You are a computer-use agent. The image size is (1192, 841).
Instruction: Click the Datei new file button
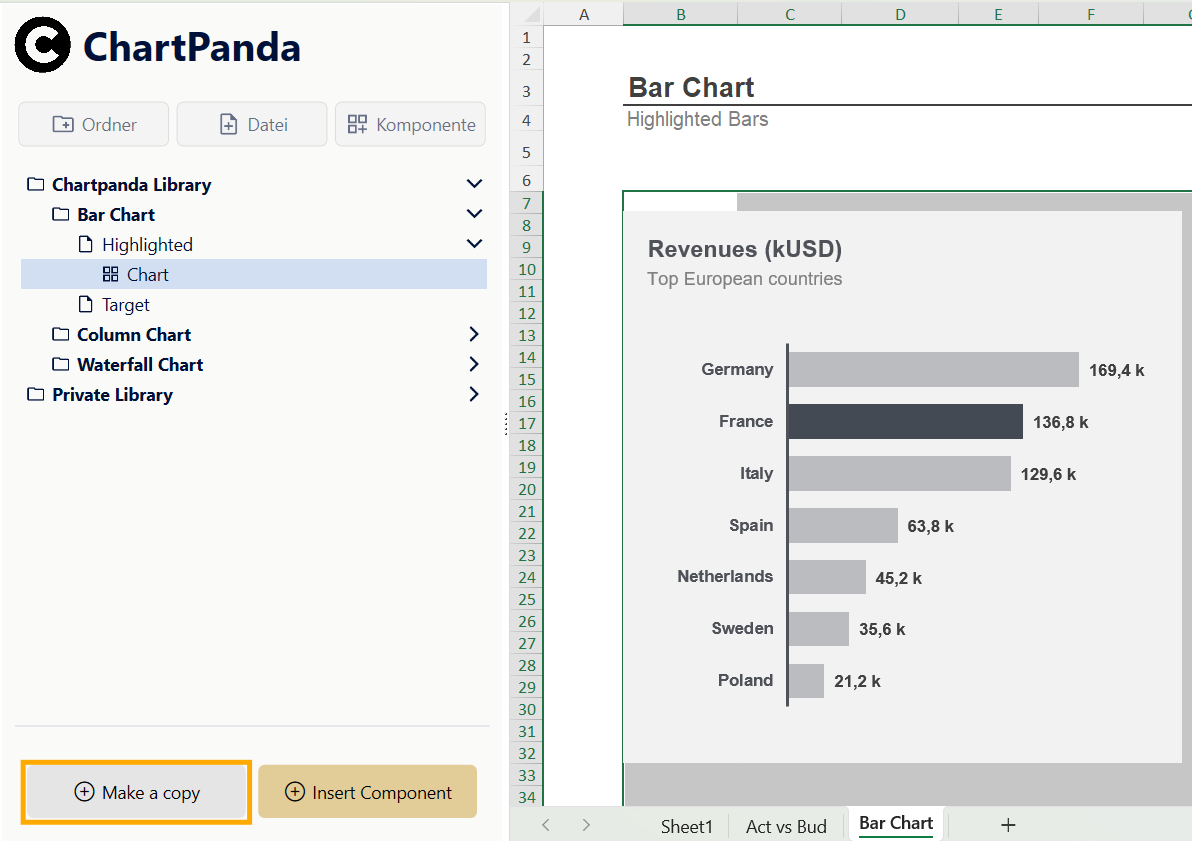pyautogui.click(x=252, y=125)
